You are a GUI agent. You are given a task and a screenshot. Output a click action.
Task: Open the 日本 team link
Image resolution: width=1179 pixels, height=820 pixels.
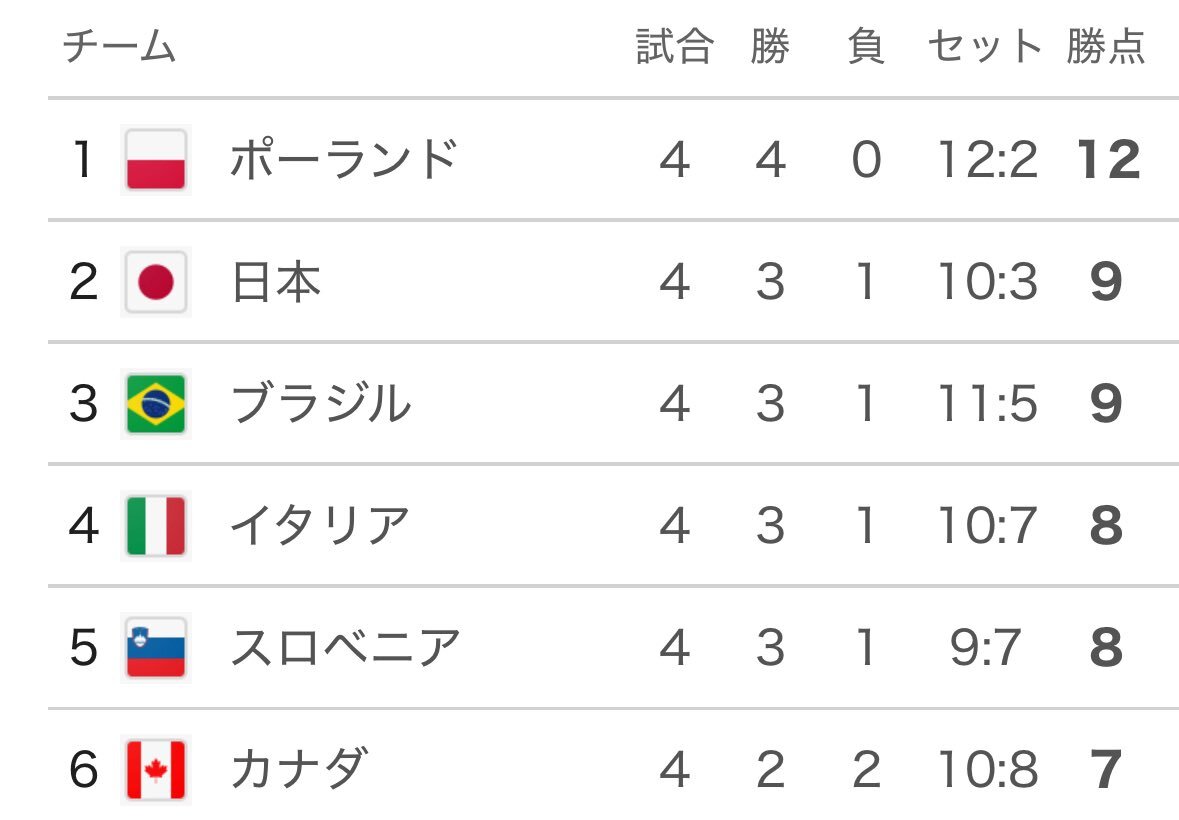(x=276, y=282)
